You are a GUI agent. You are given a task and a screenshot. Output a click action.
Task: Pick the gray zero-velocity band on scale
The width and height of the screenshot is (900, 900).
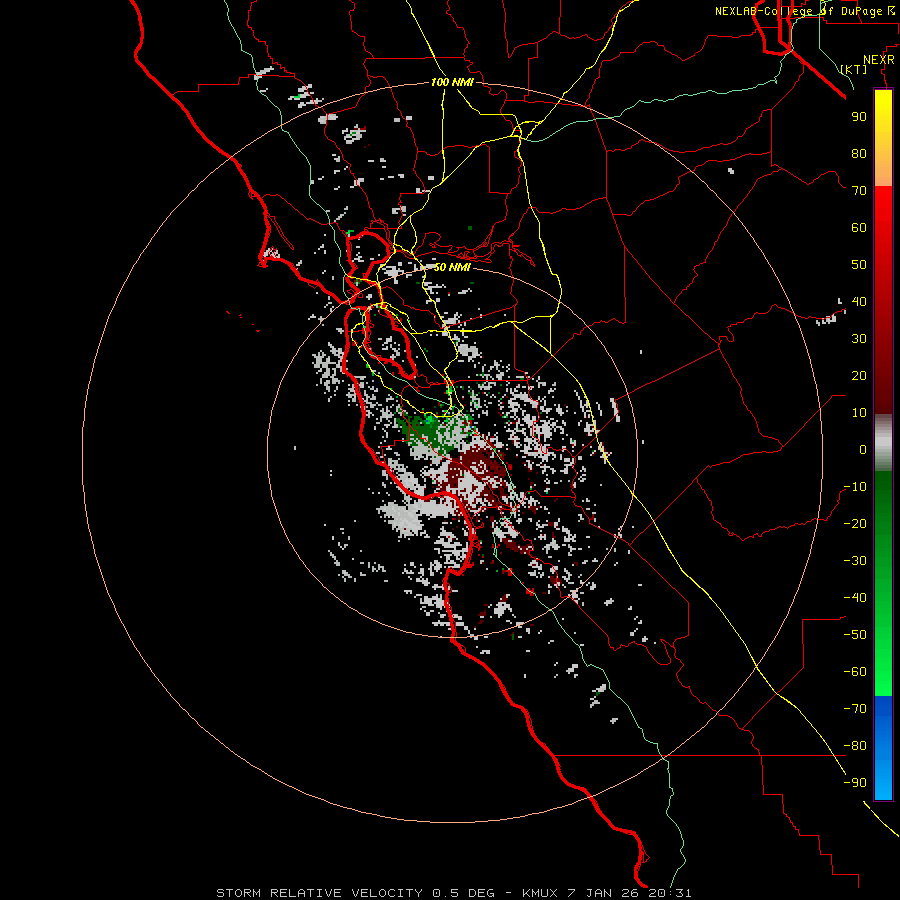883,443
